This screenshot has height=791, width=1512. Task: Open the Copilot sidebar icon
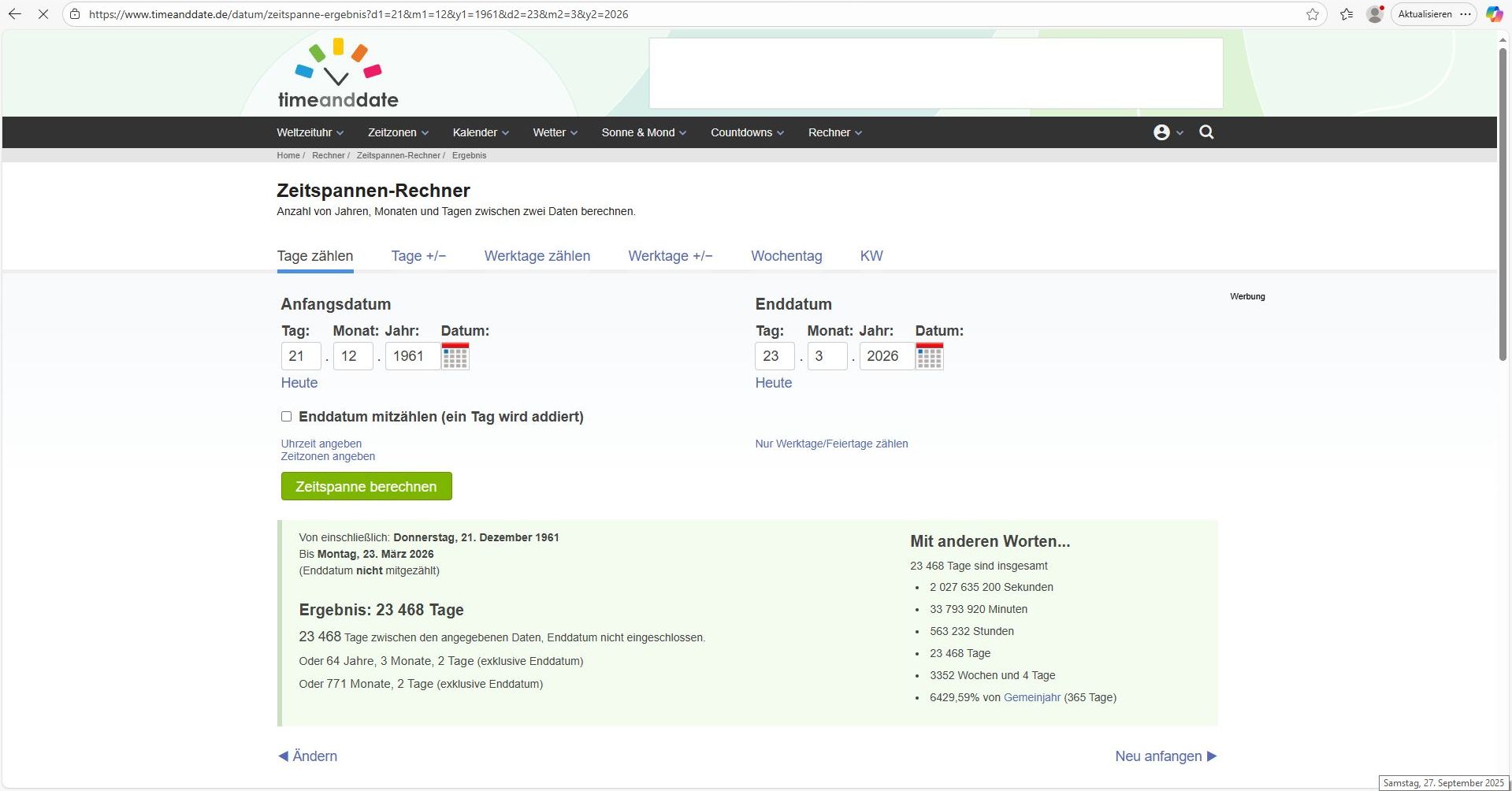(1494, 14)
